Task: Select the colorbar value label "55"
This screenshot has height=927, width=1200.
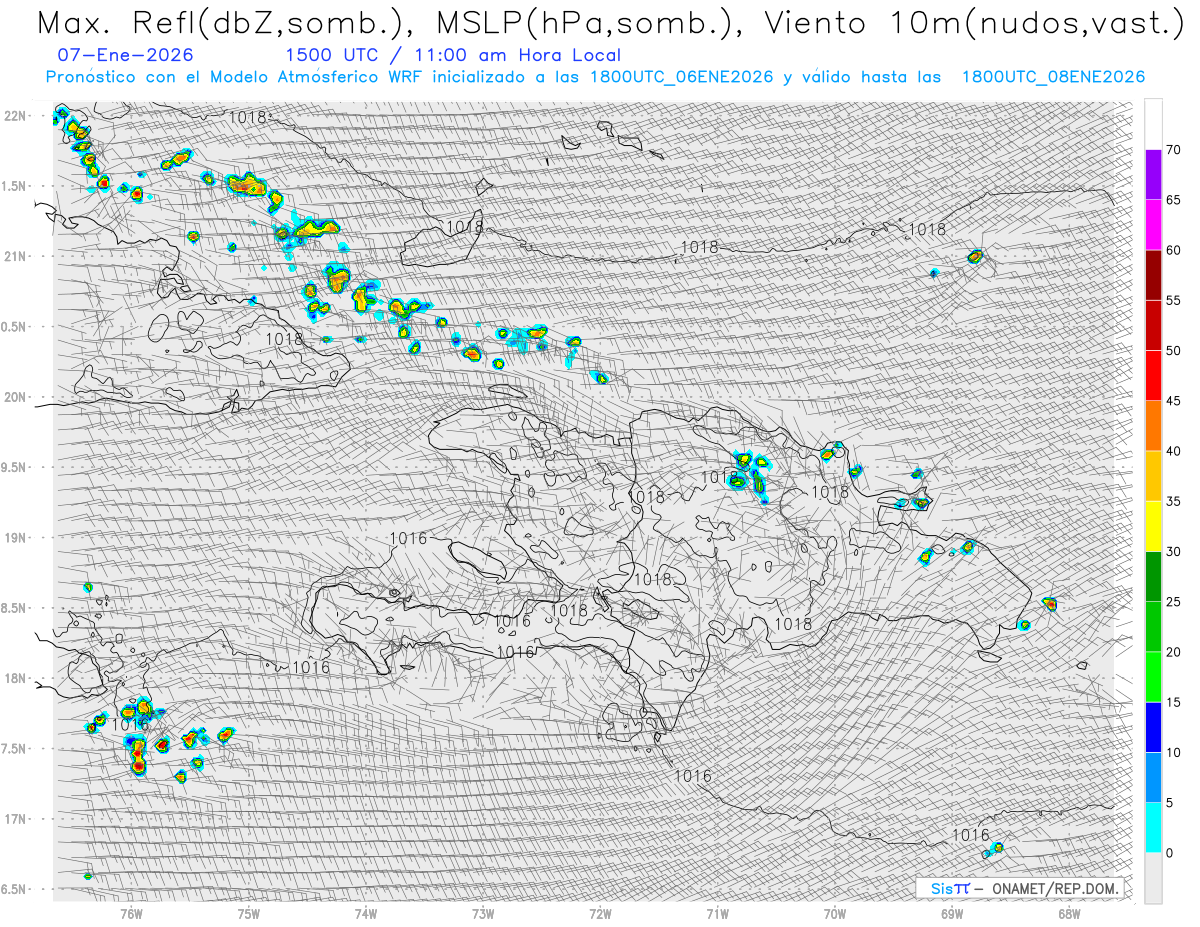Action: click(x=1173, y=301)
